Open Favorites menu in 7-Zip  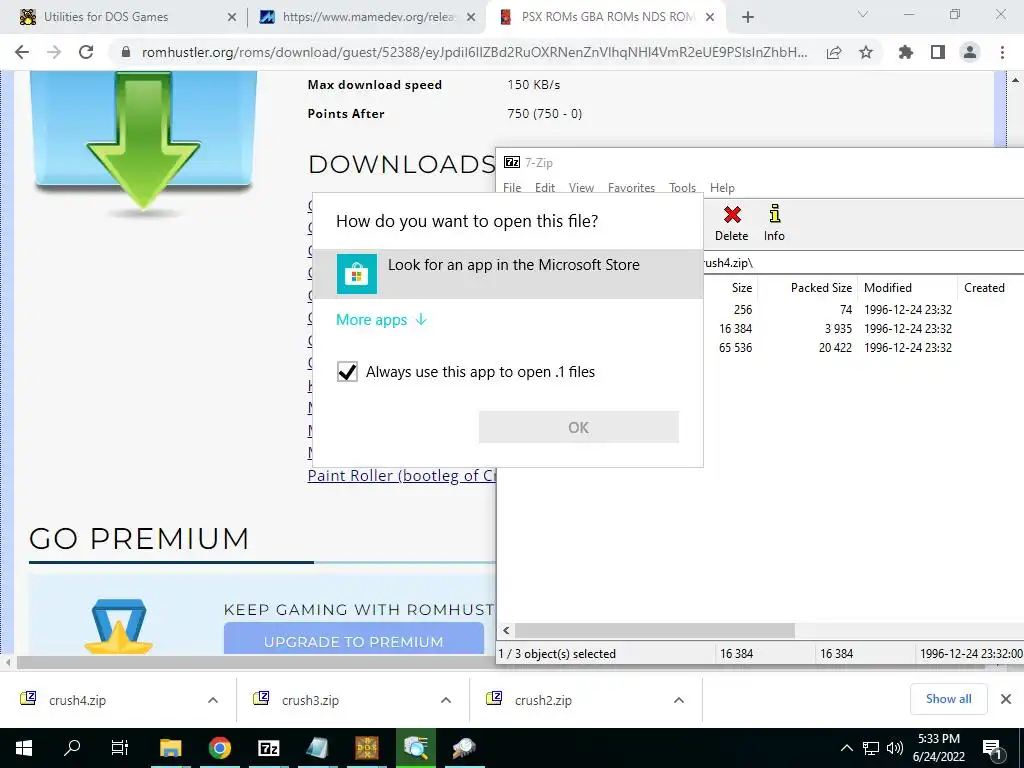[x=632, y=187]
